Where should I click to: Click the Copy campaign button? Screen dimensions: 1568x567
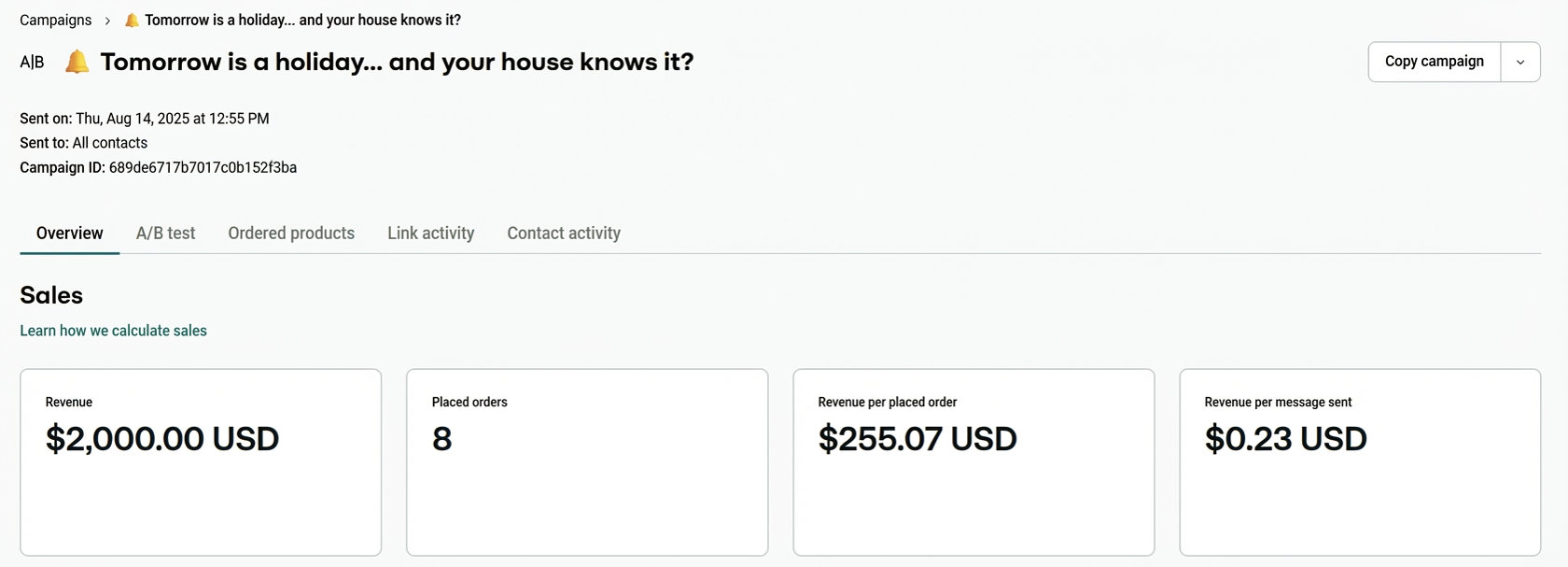pyautogui.click(x=1435, y=61)
